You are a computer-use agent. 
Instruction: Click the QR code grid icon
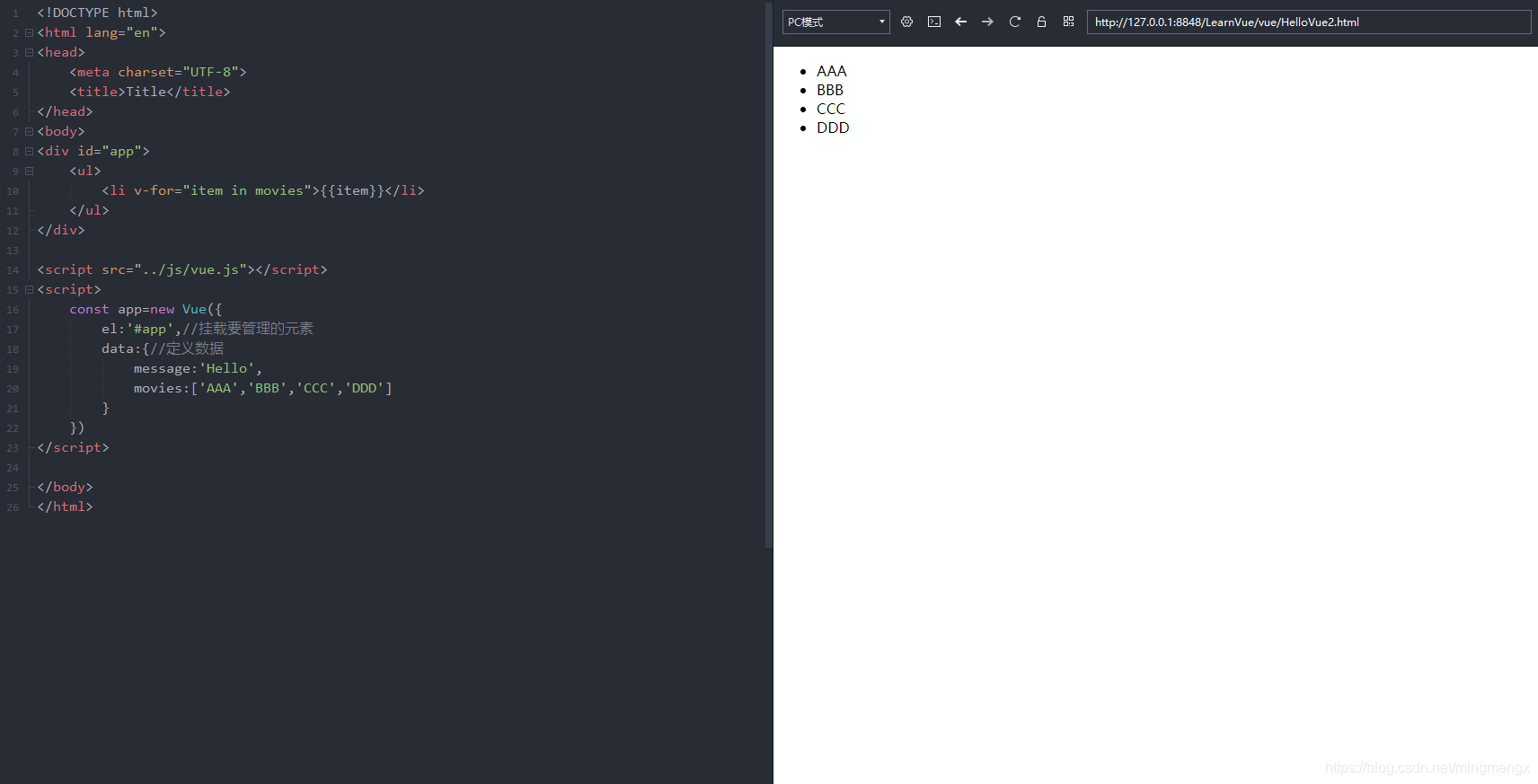click(x=1068, y=22)
